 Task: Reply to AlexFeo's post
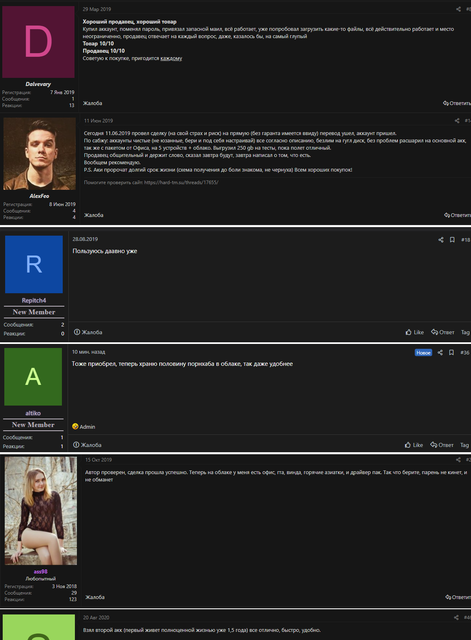tap(458, 215)
